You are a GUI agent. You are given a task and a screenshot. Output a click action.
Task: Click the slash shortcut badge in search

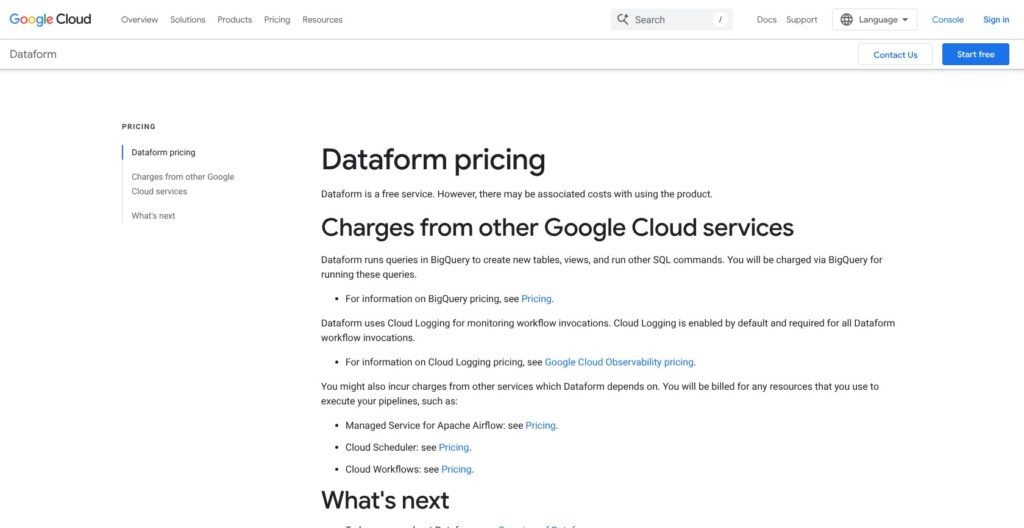pyautogui.click(x=720, y=20)
